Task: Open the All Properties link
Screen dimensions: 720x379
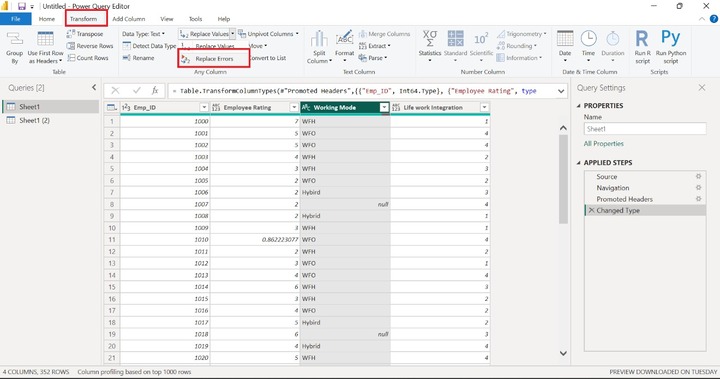Action: [603, 143]
